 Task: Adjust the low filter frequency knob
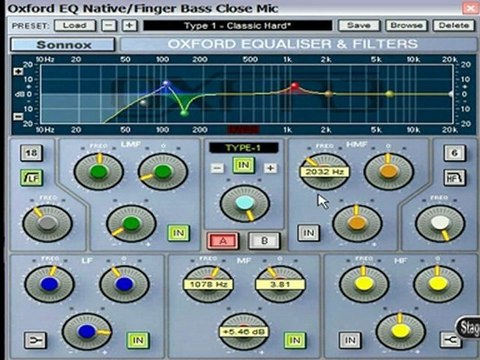(47, 223)
